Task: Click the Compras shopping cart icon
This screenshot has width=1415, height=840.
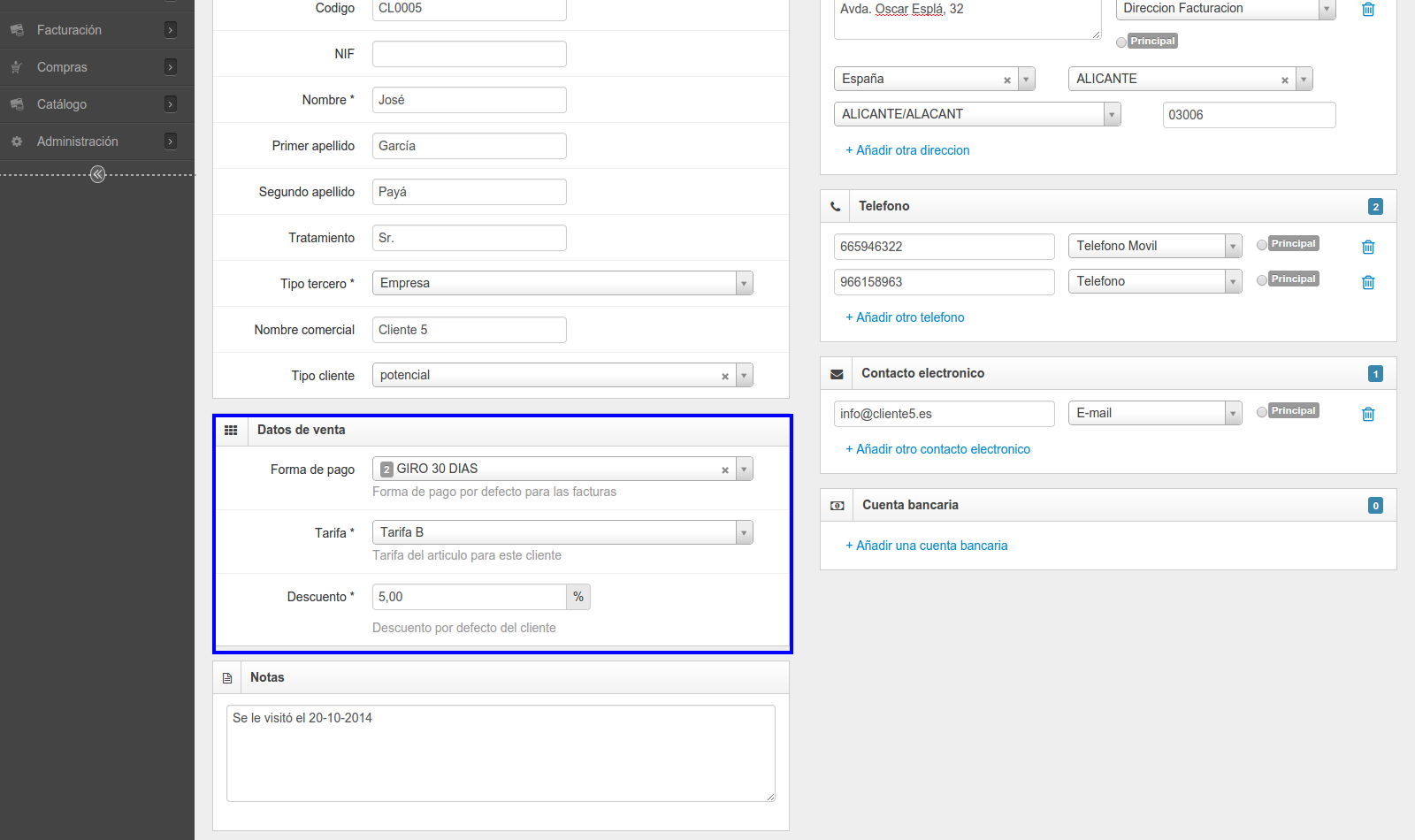Action: [17, 67]
